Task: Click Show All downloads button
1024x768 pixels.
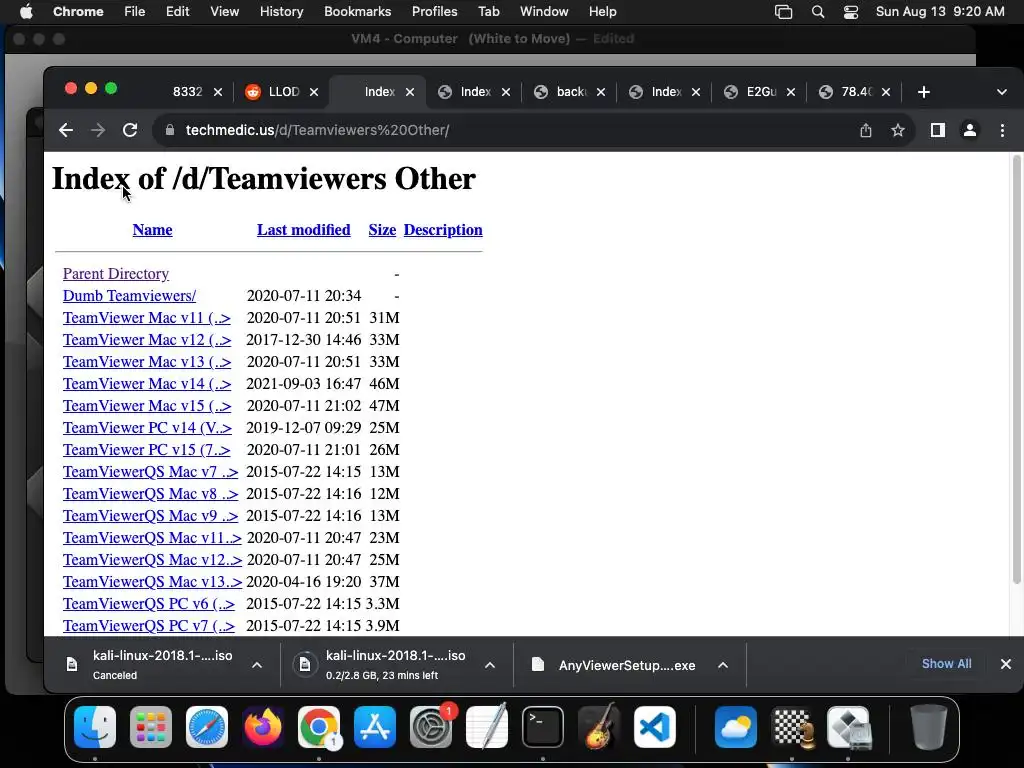Action: (x=946, y=664)
